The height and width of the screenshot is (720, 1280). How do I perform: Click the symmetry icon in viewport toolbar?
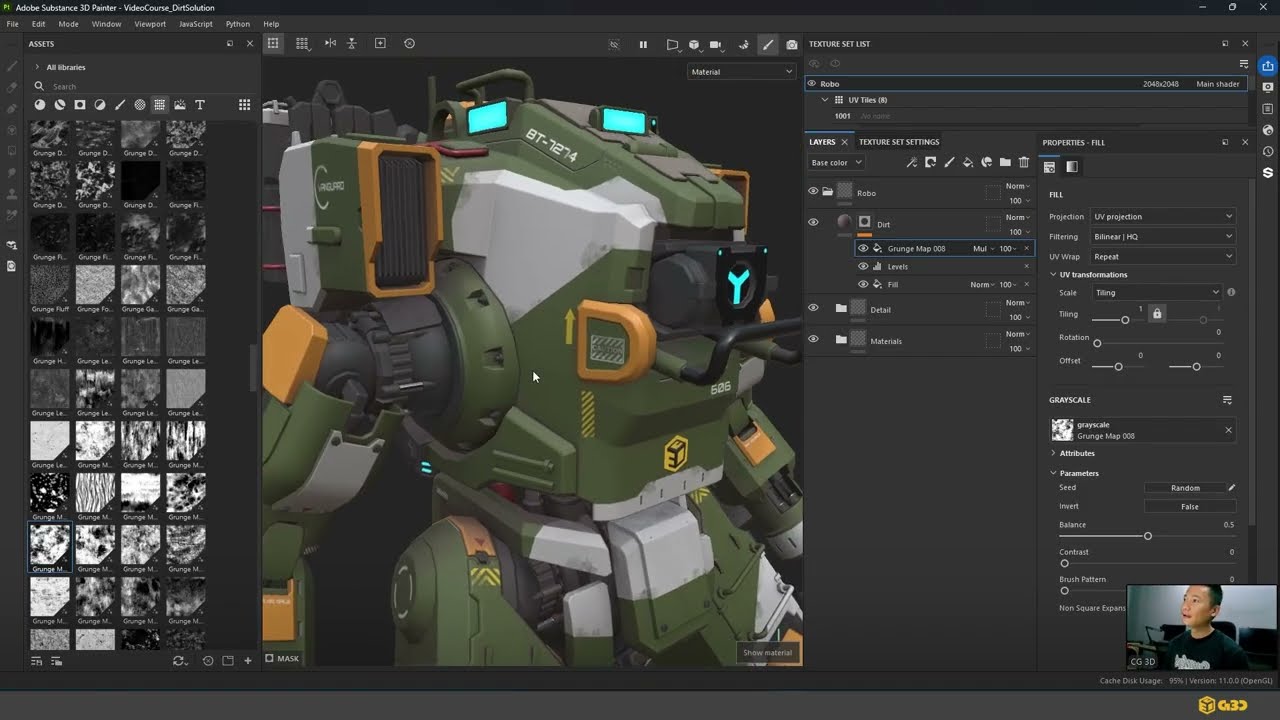pyautogui.click(x=331, y=44)
